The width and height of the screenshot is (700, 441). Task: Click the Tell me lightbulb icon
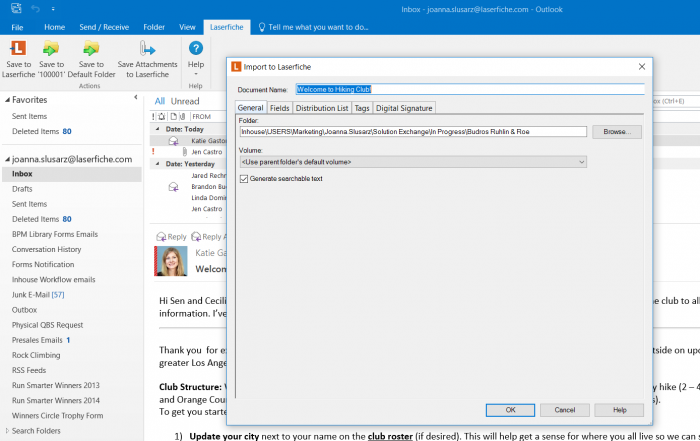click(x=262, y=27)
